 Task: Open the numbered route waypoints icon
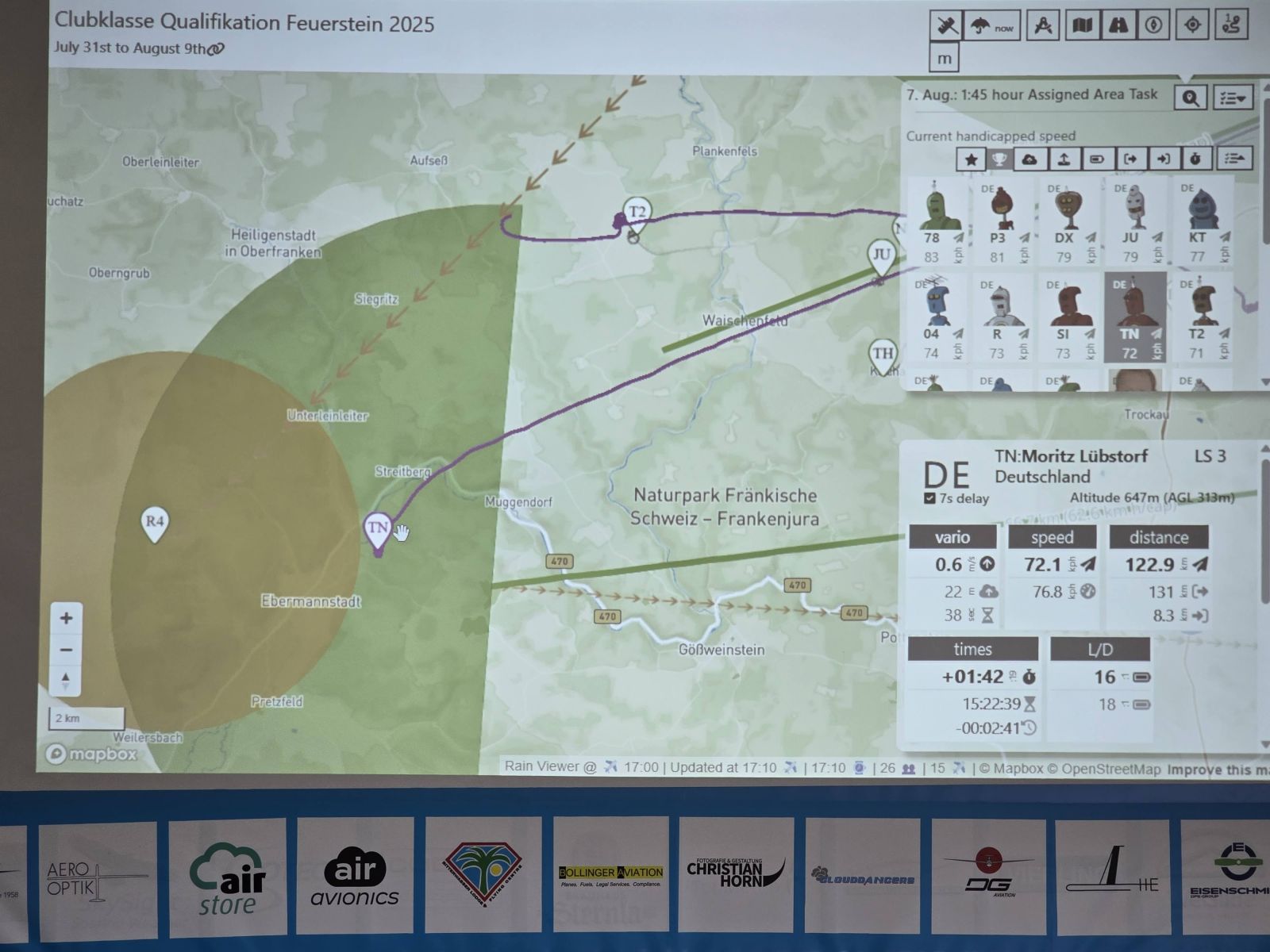pyautogui.click(x=1230, y=25)
